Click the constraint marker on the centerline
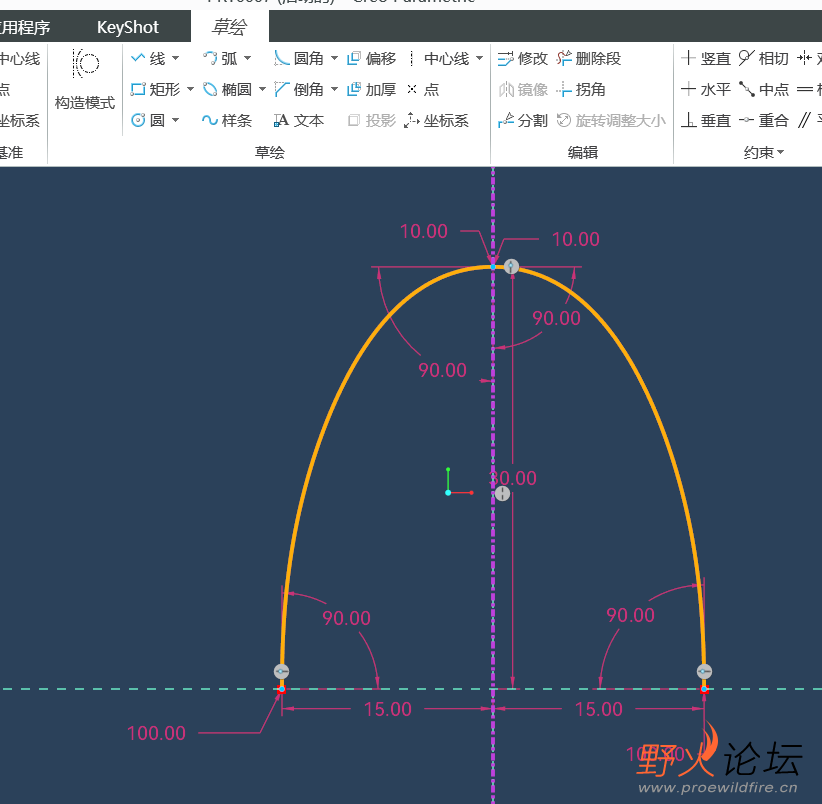This screenshot has width=822, height=804. coord(502,493)
